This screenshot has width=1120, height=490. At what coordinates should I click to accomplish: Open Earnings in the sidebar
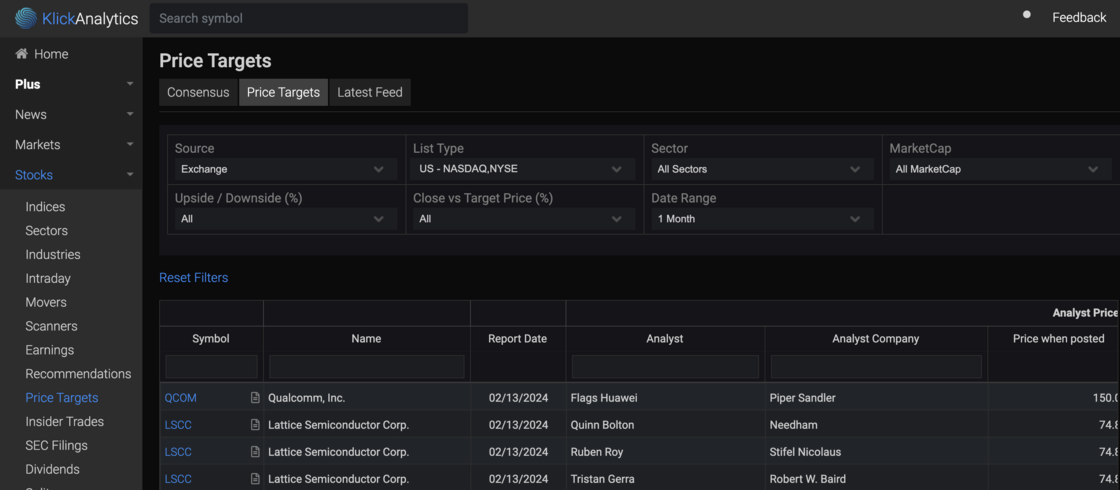(x=49, y=350)
